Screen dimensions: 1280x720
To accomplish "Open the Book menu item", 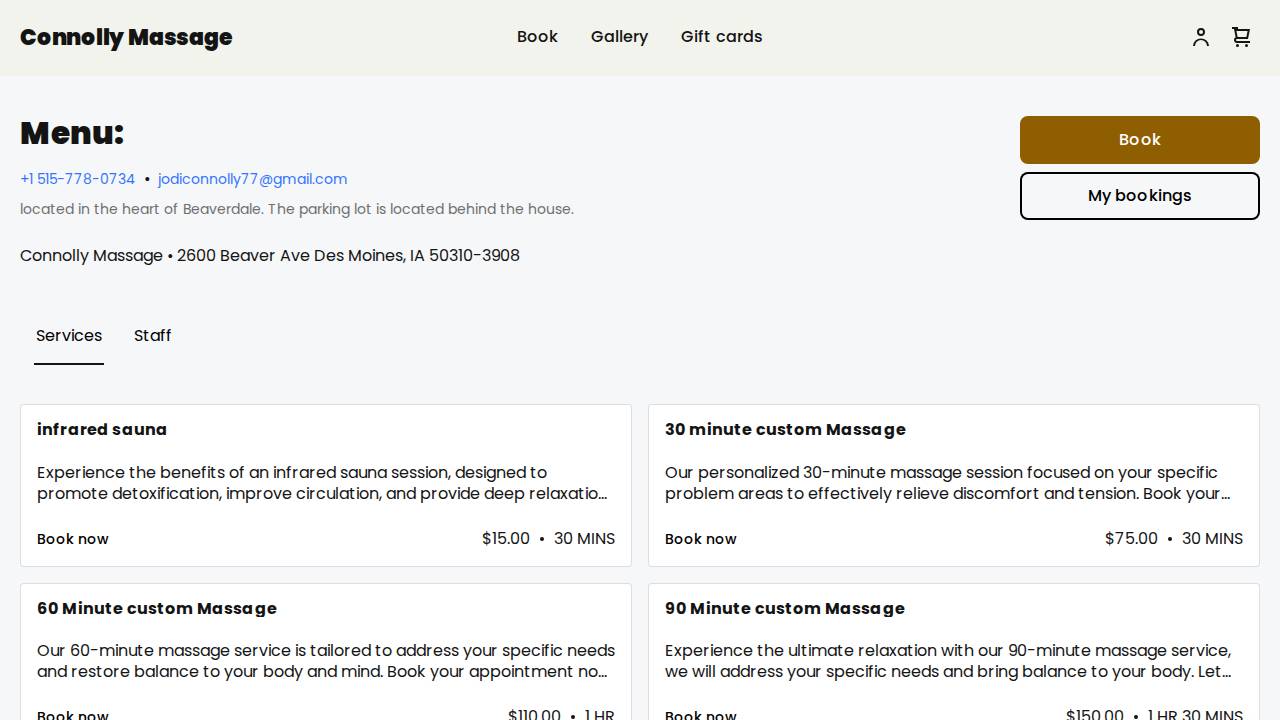I will pyautogui.click(x=537, y=37).
